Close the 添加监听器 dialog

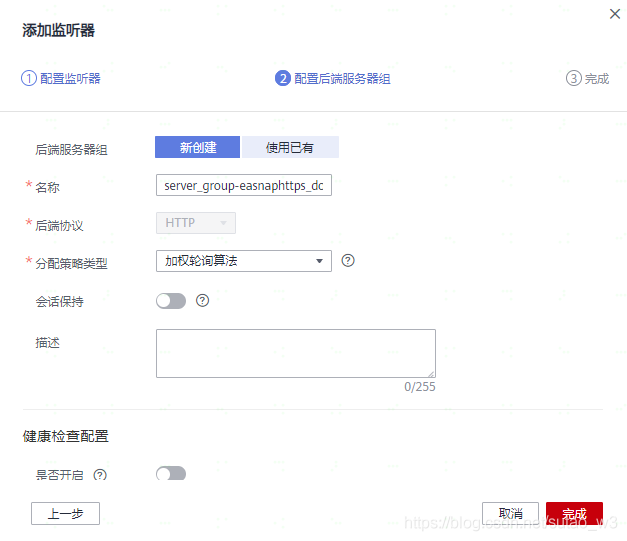click(615, 14)
